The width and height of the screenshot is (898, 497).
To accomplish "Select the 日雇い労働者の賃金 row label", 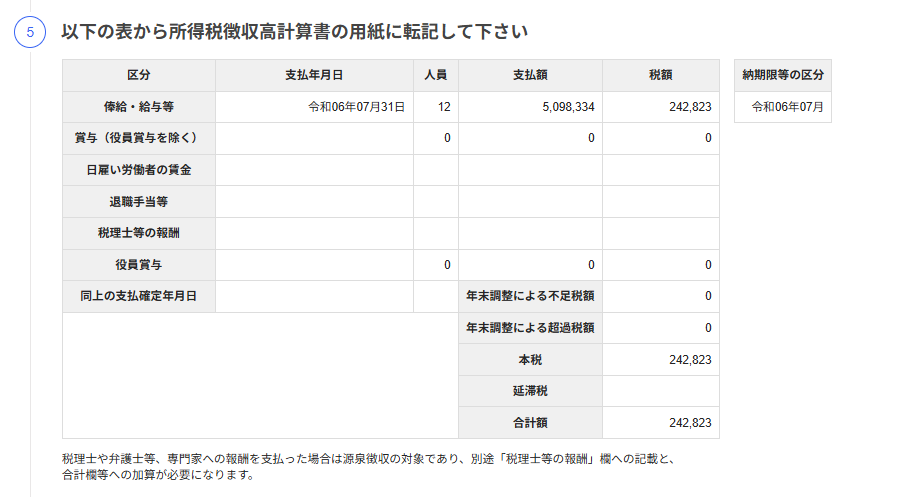I will click(x=139, y=170).
